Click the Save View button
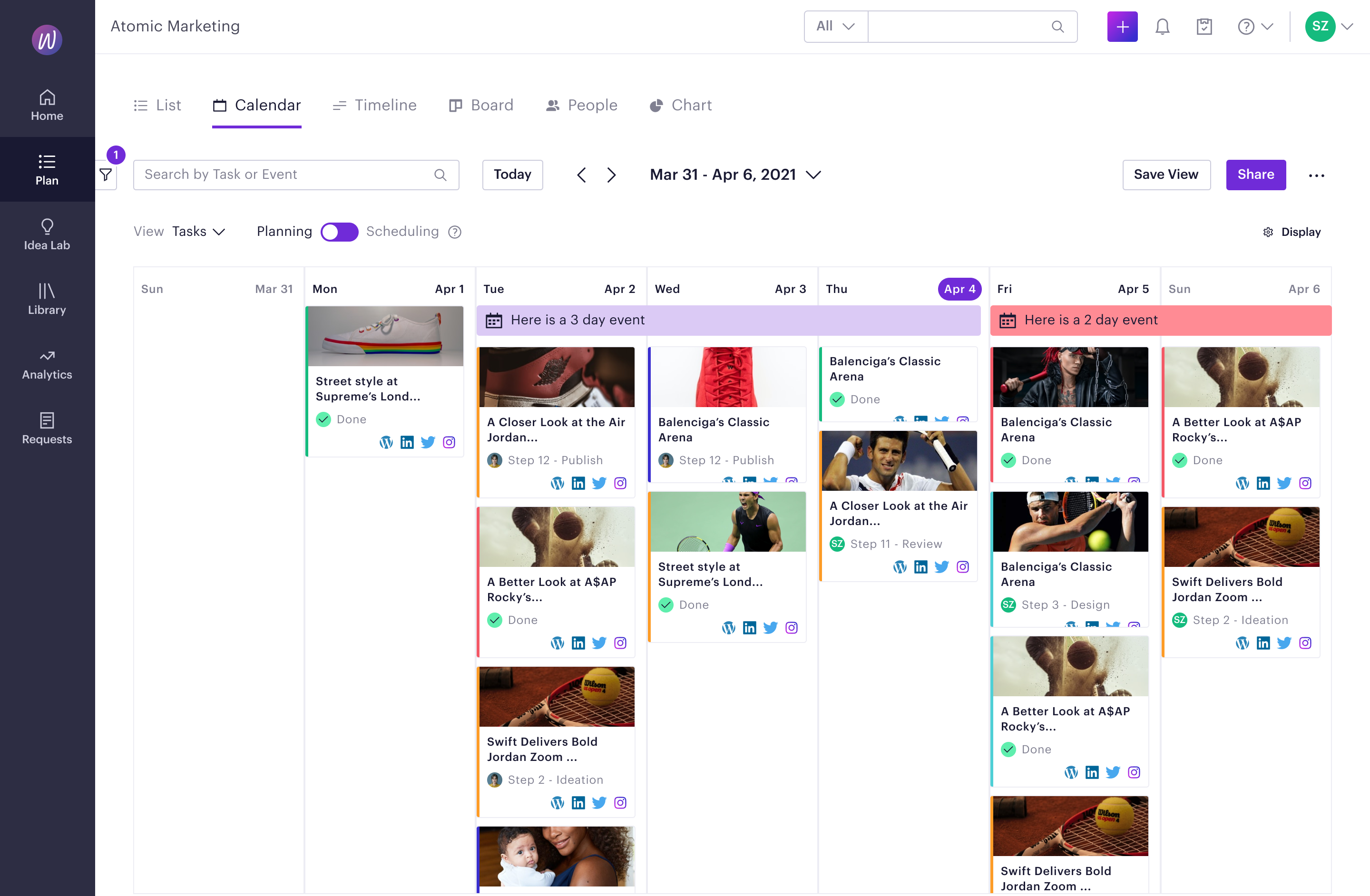Image resolution: width=1370 pixels, height=896 pixels. point(1165,175)
